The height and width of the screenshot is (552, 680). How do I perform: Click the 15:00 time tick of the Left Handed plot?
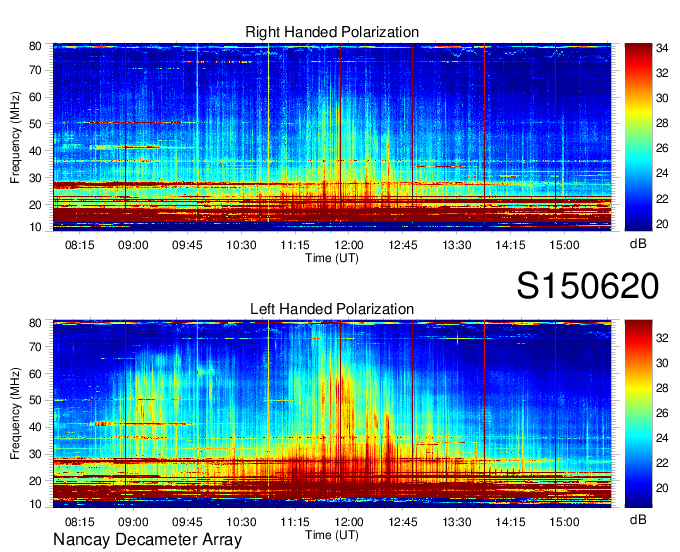[564, 522]
